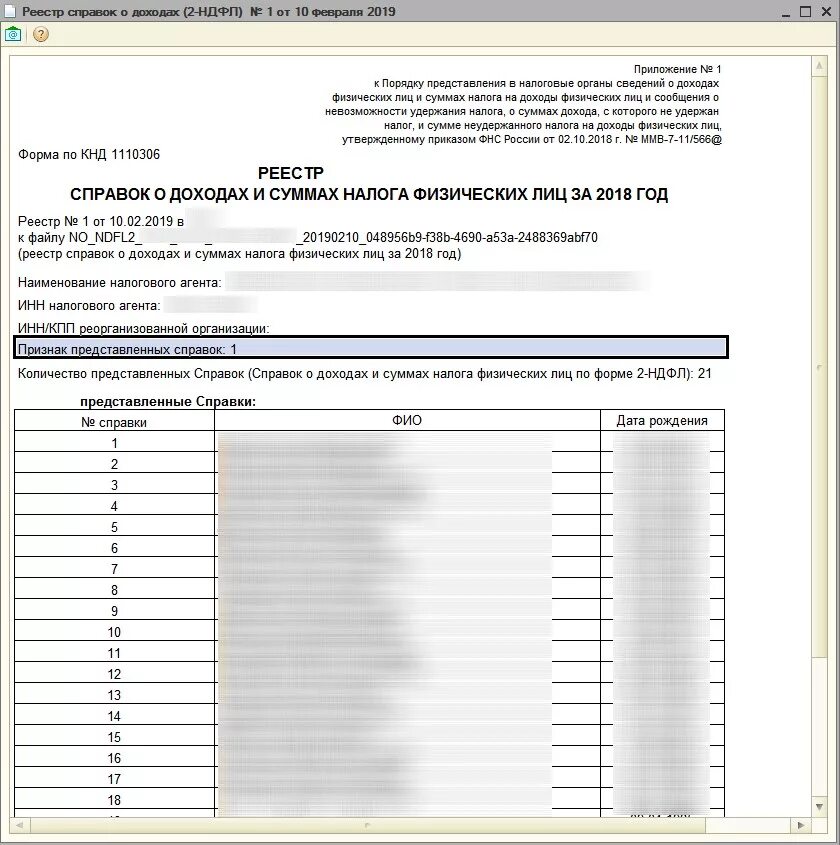Click certificate number 5 cell
Image resolution: width=840 pixels, height=845 pixels.
114,527
